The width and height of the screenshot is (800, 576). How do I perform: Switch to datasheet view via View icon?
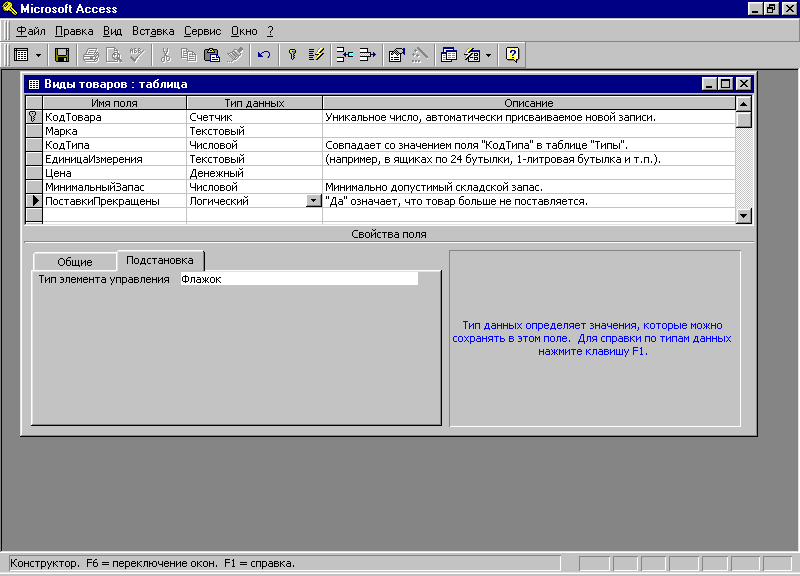coord(21,55)
